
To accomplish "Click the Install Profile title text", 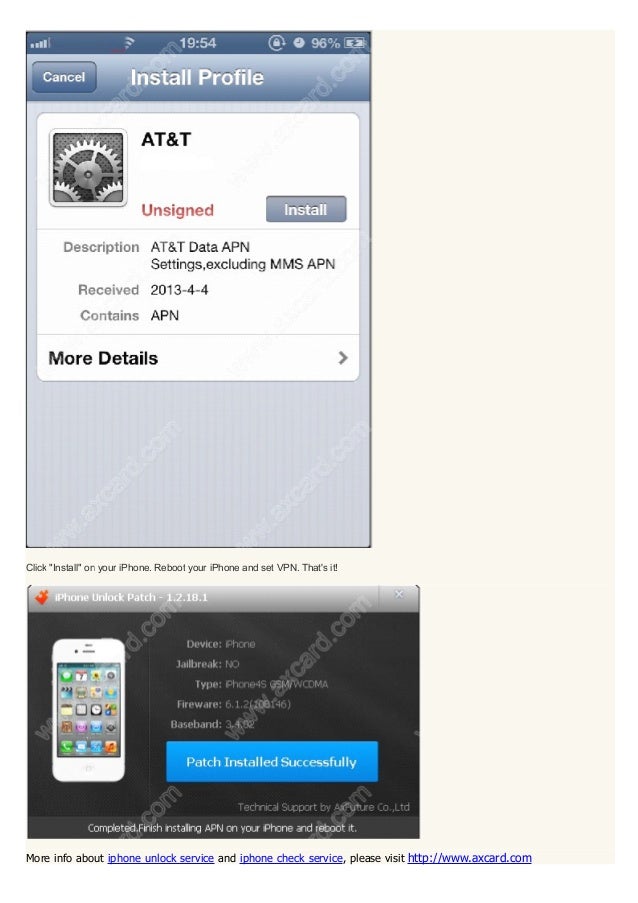I will click(x=197, y=77).
